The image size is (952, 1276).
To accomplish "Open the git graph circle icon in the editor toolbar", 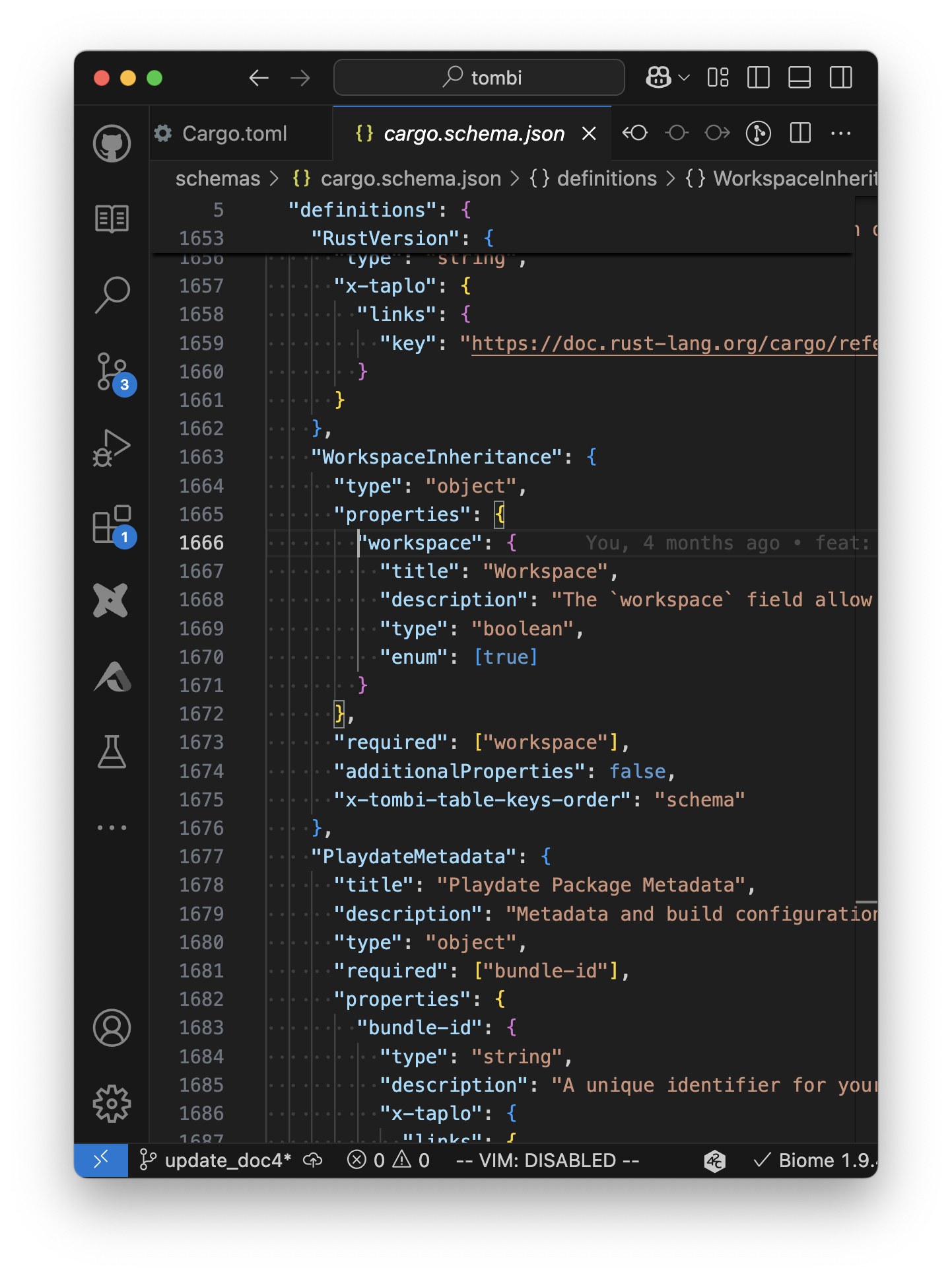I will pos(759,133).
